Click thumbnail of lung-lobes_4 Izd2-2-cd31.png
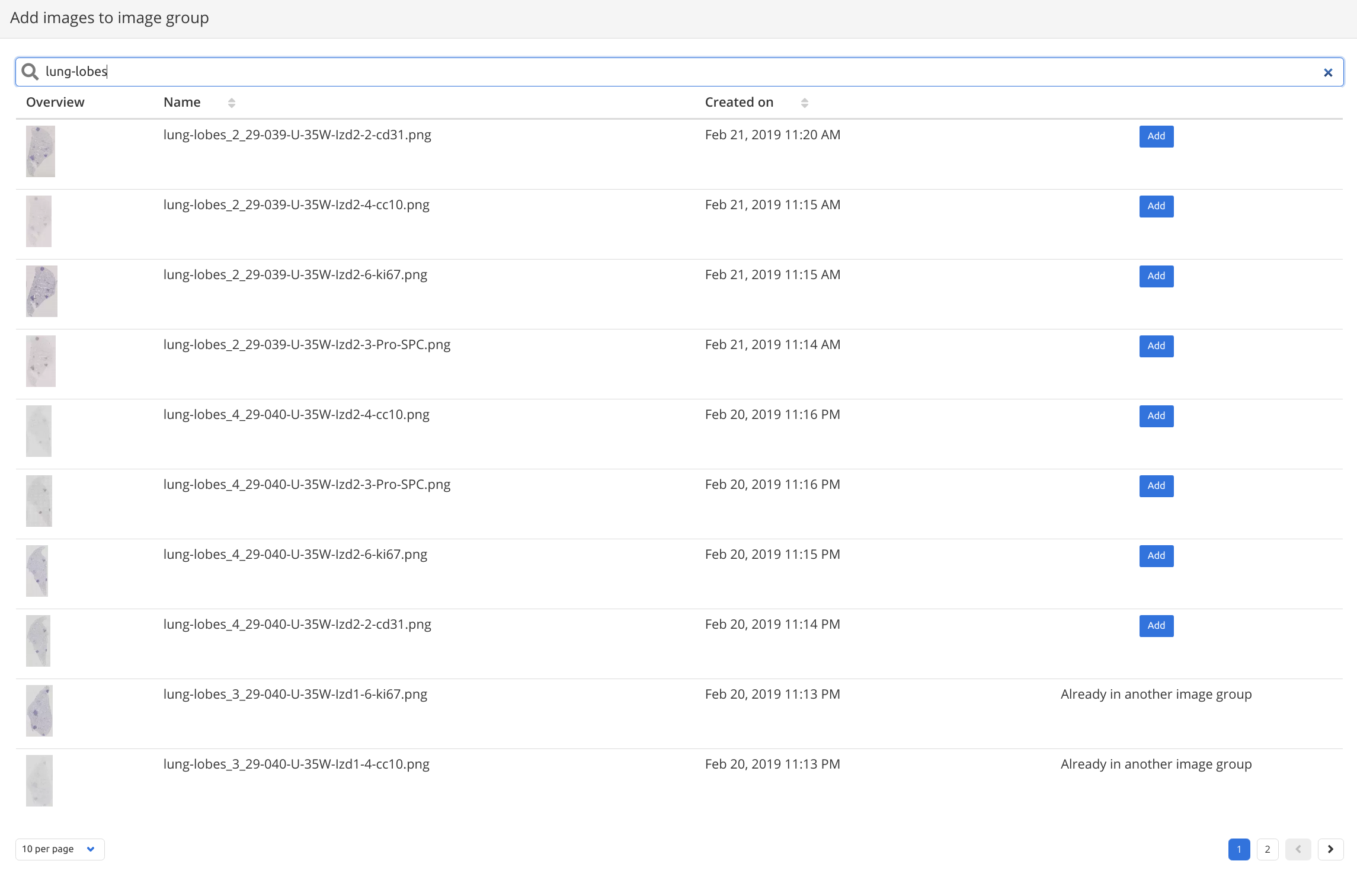The image size is (1357, 896). click(x=38, y=641)
